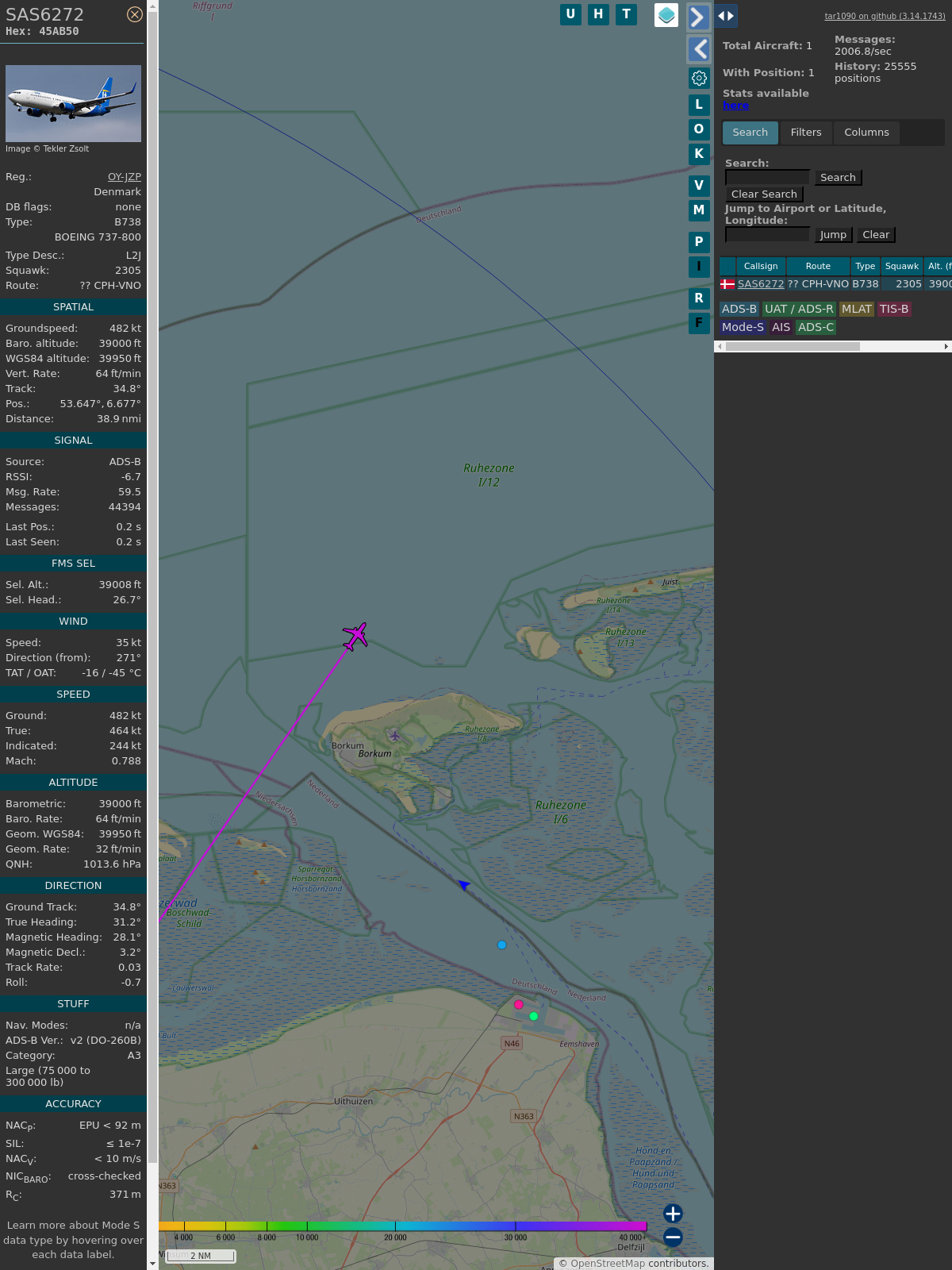Viewport: 952px width, 1270px height.
Task: Close the SAS6272 aircraft details panel
Action: (x=135, y=14)
